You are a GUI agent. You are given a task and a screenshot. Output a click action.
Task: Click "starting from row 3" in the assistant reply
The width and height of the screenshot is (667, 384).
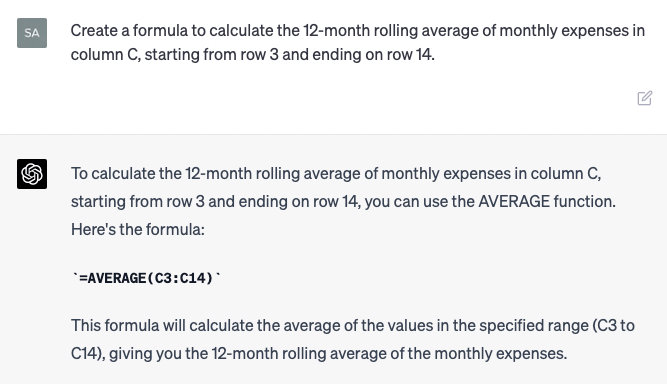tap(138, 201)
